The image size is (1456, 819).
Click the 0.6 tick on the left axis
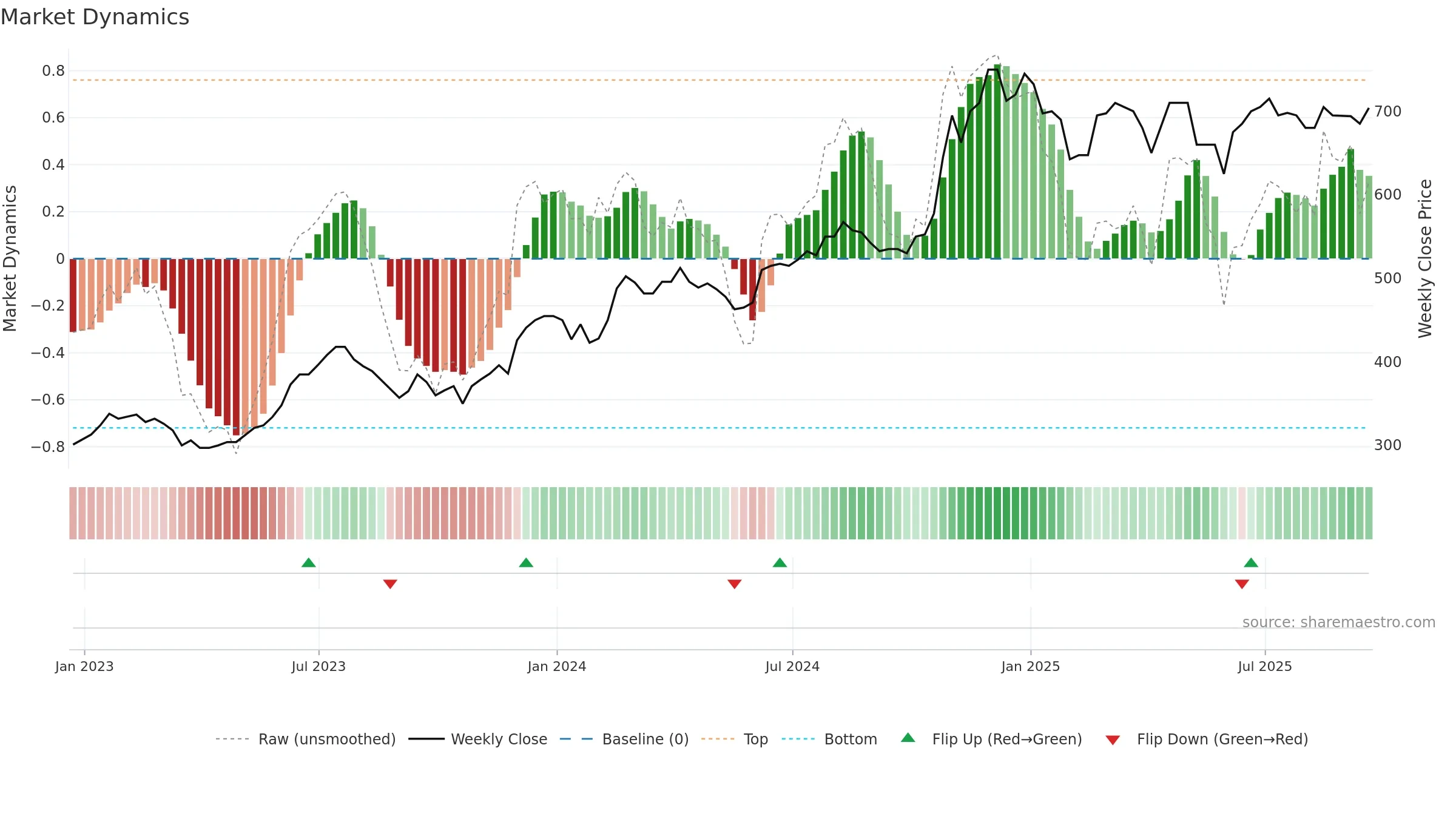point(53,118)
